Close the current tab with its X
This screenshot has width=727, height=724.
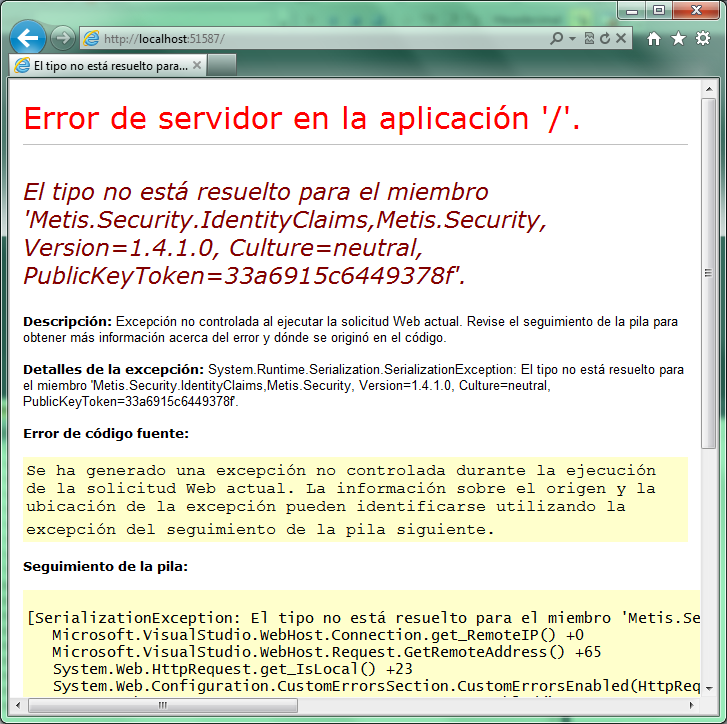[x=197, y=65]
